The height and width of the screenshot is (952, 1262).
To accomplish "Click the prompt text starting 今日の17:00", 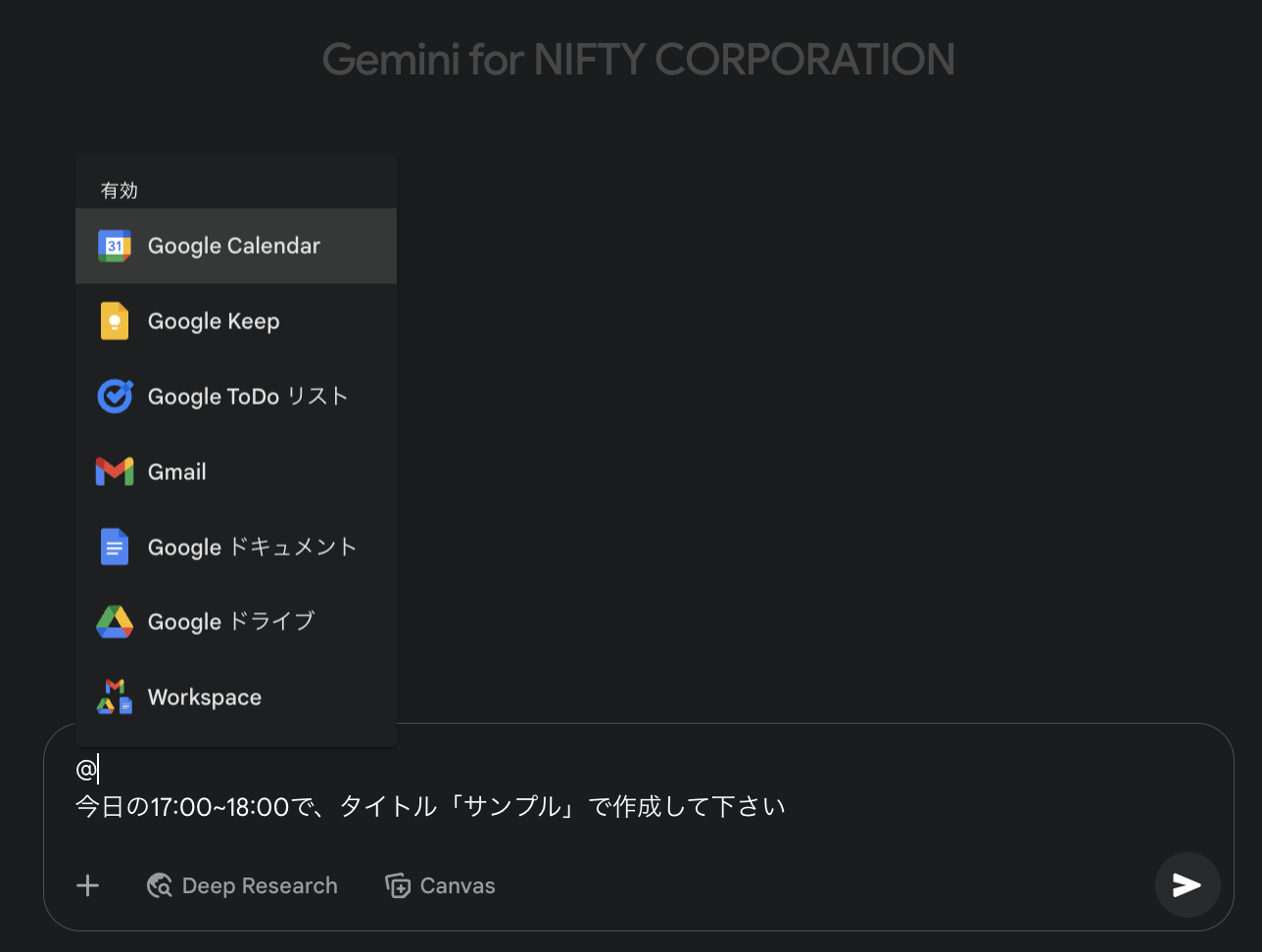I will (431, 807).
